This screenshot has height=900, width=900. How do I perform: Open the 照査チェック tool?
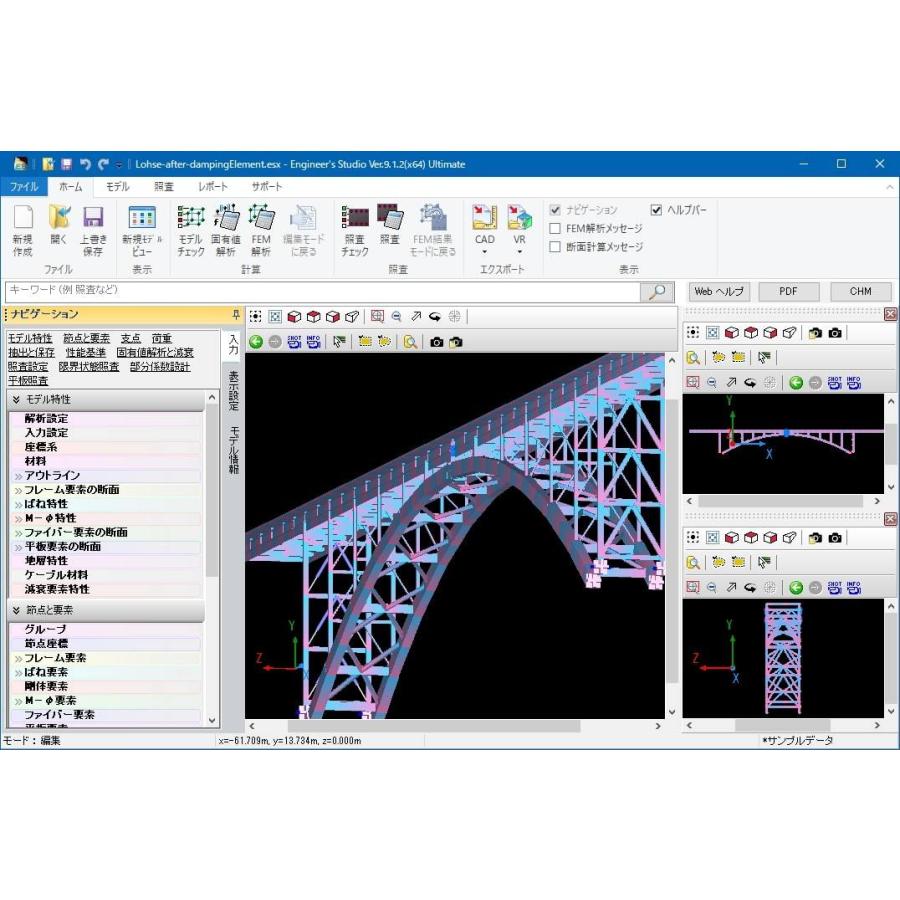click(355, 230)
